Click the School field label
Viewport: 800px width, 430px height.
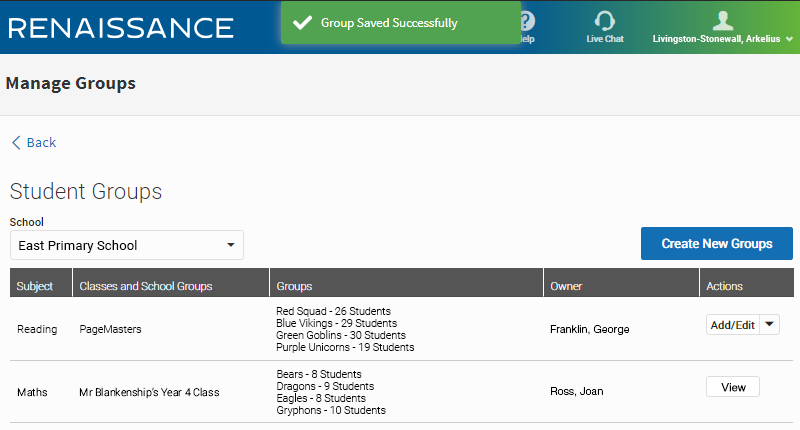point(27,222)
